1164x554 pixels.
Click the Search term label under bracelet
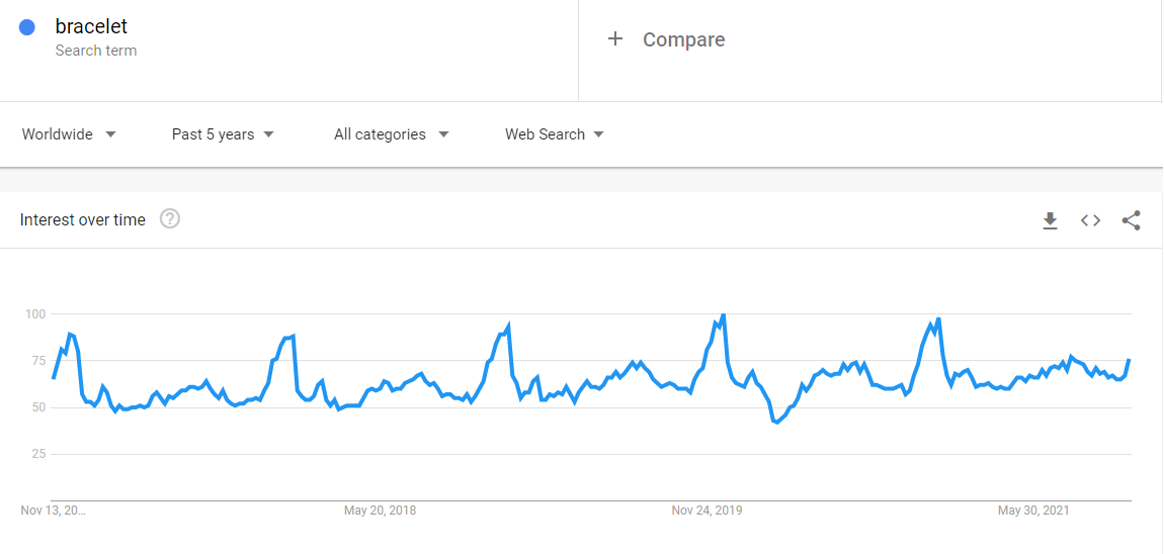pos(96,50)
